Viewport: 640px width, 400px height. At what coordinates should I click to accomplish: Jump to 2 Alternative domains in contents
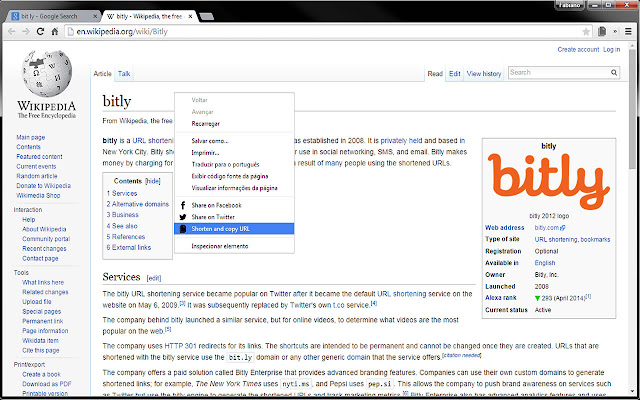point(138,204)
